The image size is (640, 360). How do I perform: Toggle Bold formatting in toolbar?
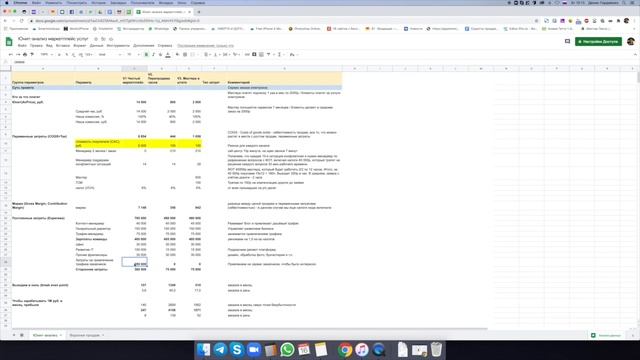tap(146, 54)
